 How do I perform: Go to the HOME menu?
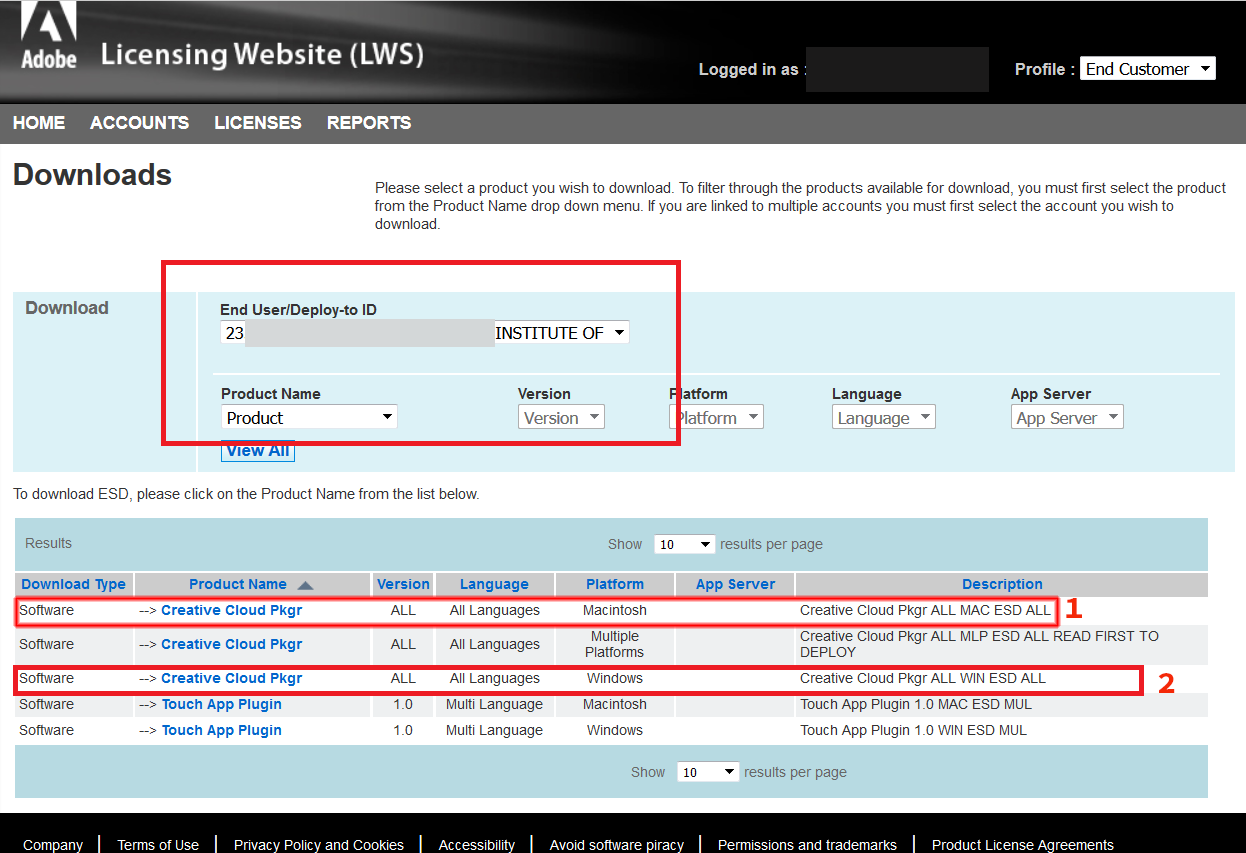coord(39,123)
